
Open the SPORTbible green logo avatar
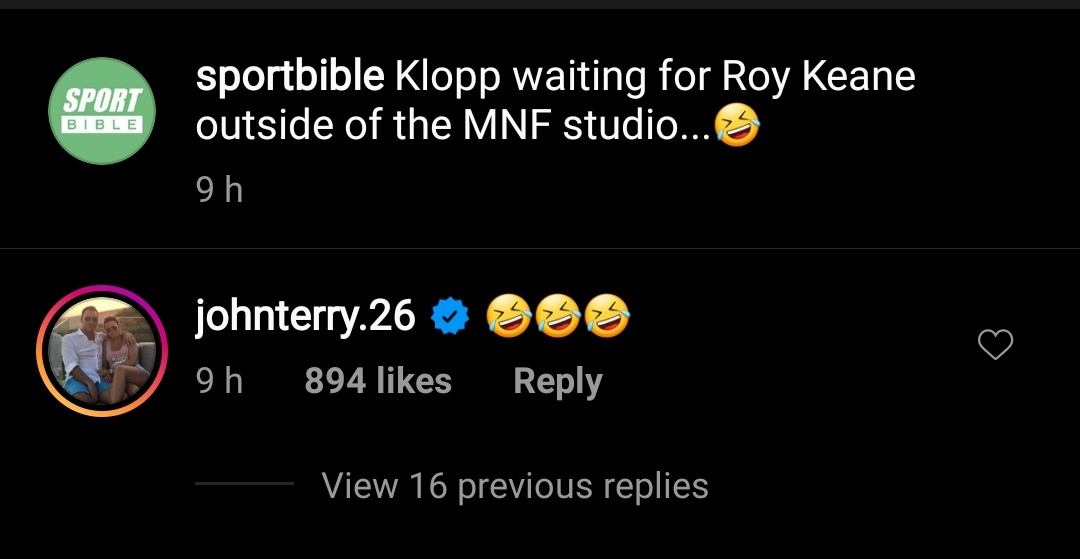102,111
